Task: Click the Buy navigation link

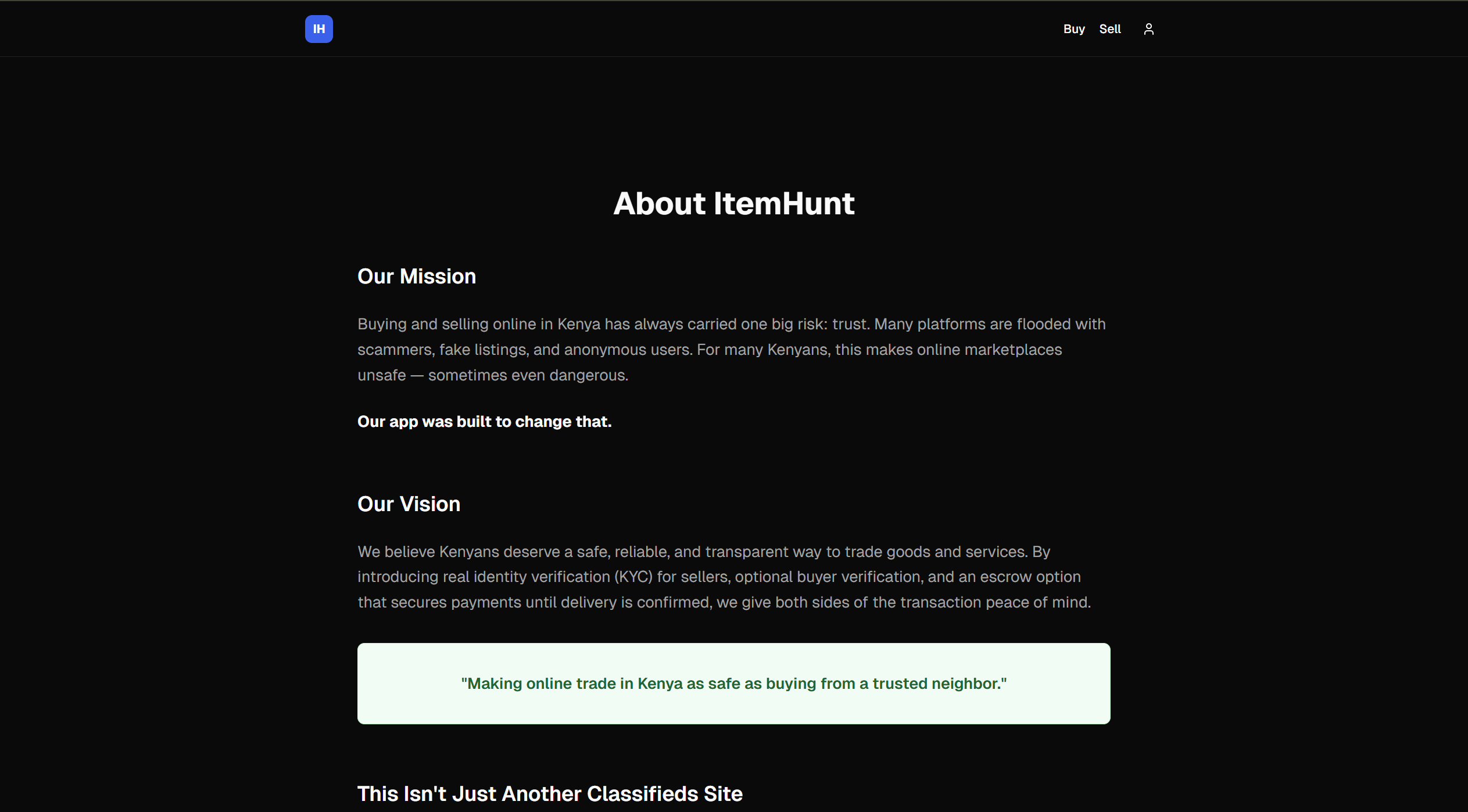Action: tap(1073, 28)
